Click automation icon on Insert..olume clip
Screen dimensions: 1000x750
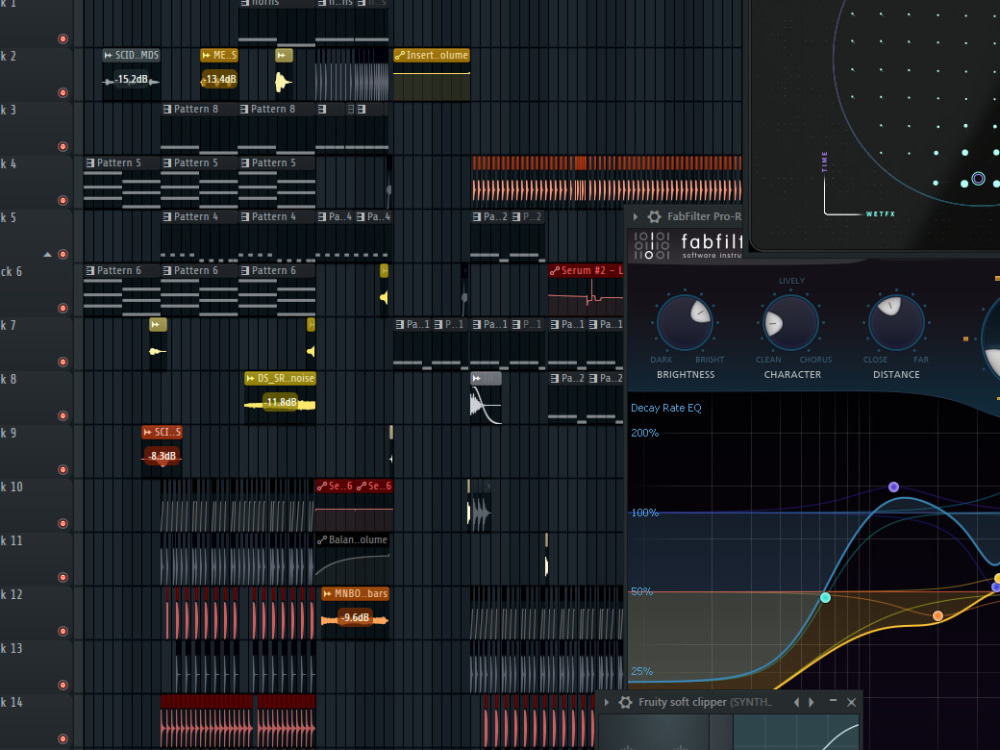(x=400, y=55)
